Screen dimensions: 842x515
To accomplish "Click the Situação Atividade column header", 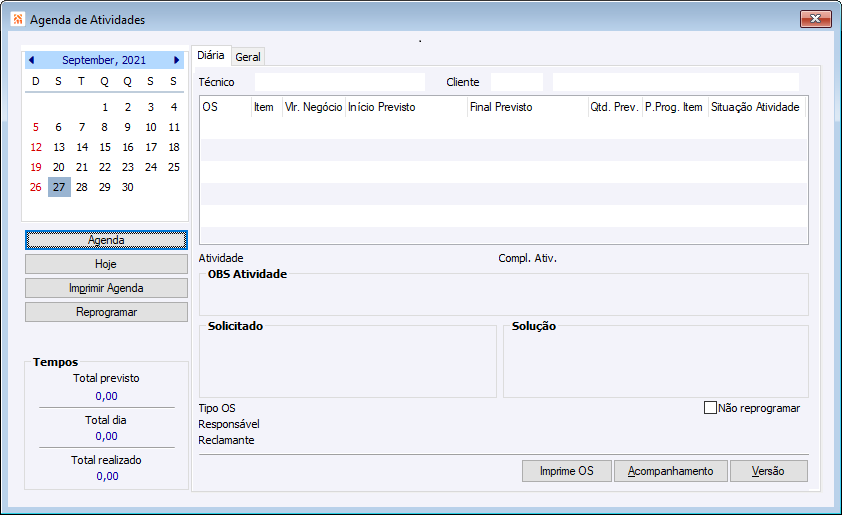I will click(757, 107).
